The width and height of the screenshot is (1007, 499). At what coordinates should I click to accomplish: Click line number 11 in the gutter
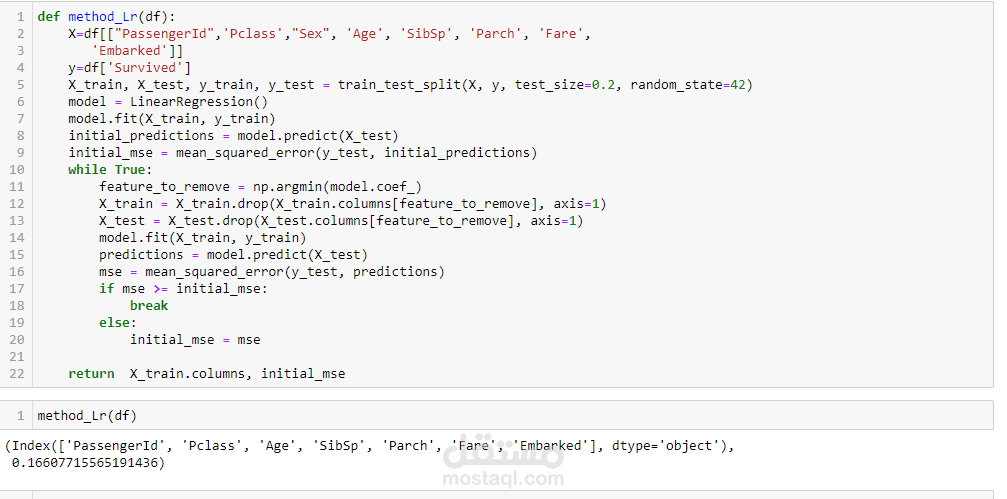pyautogui.click(x=16, y=187)
